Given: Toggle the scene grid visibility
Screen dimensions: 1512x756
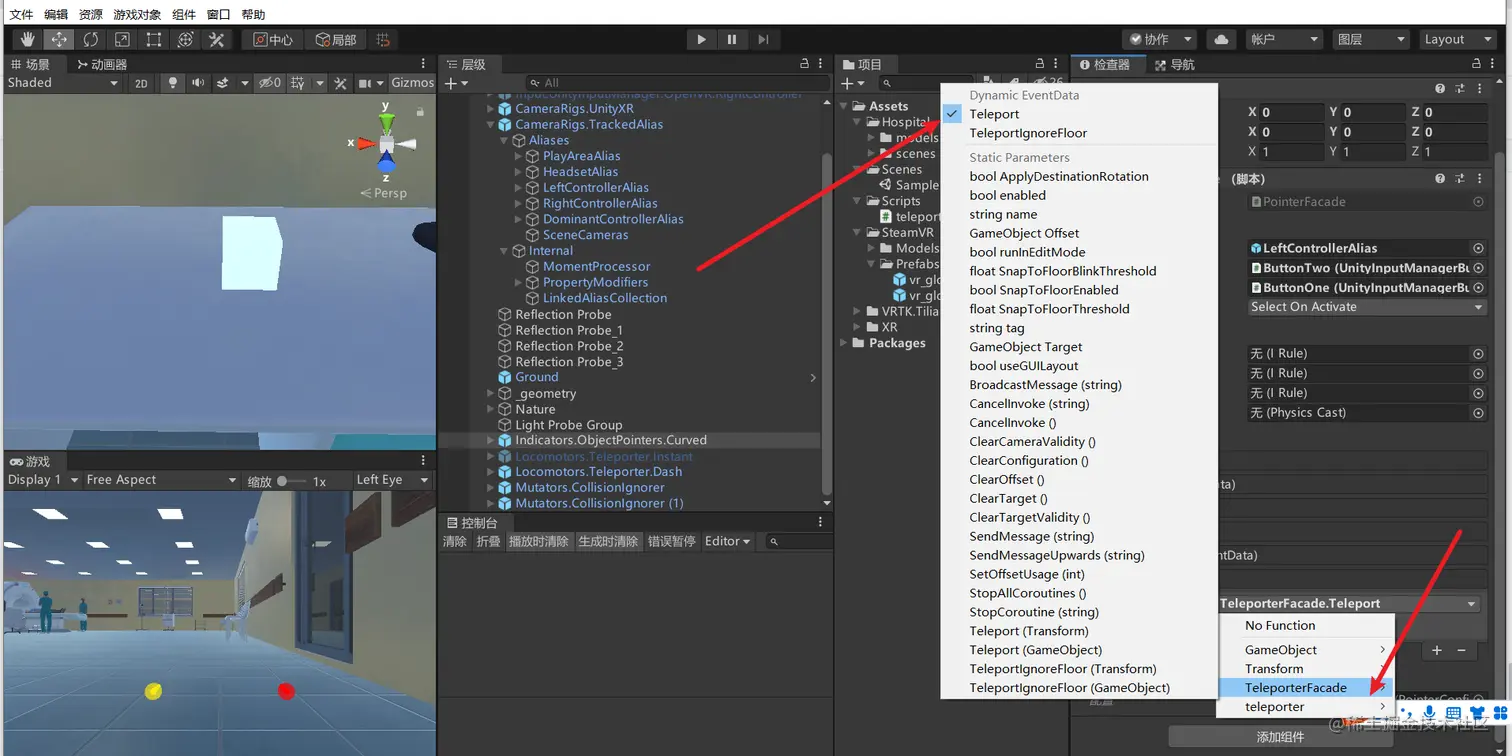Looking at the screenshot, I should click(298, 83).
